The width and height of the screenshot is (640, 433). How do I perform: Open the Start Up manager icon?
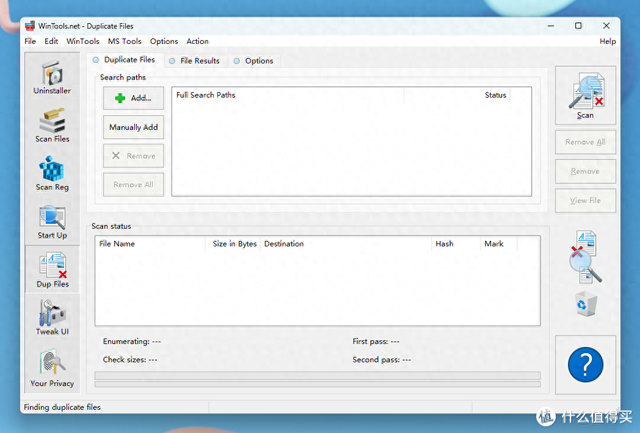[52, 223]
